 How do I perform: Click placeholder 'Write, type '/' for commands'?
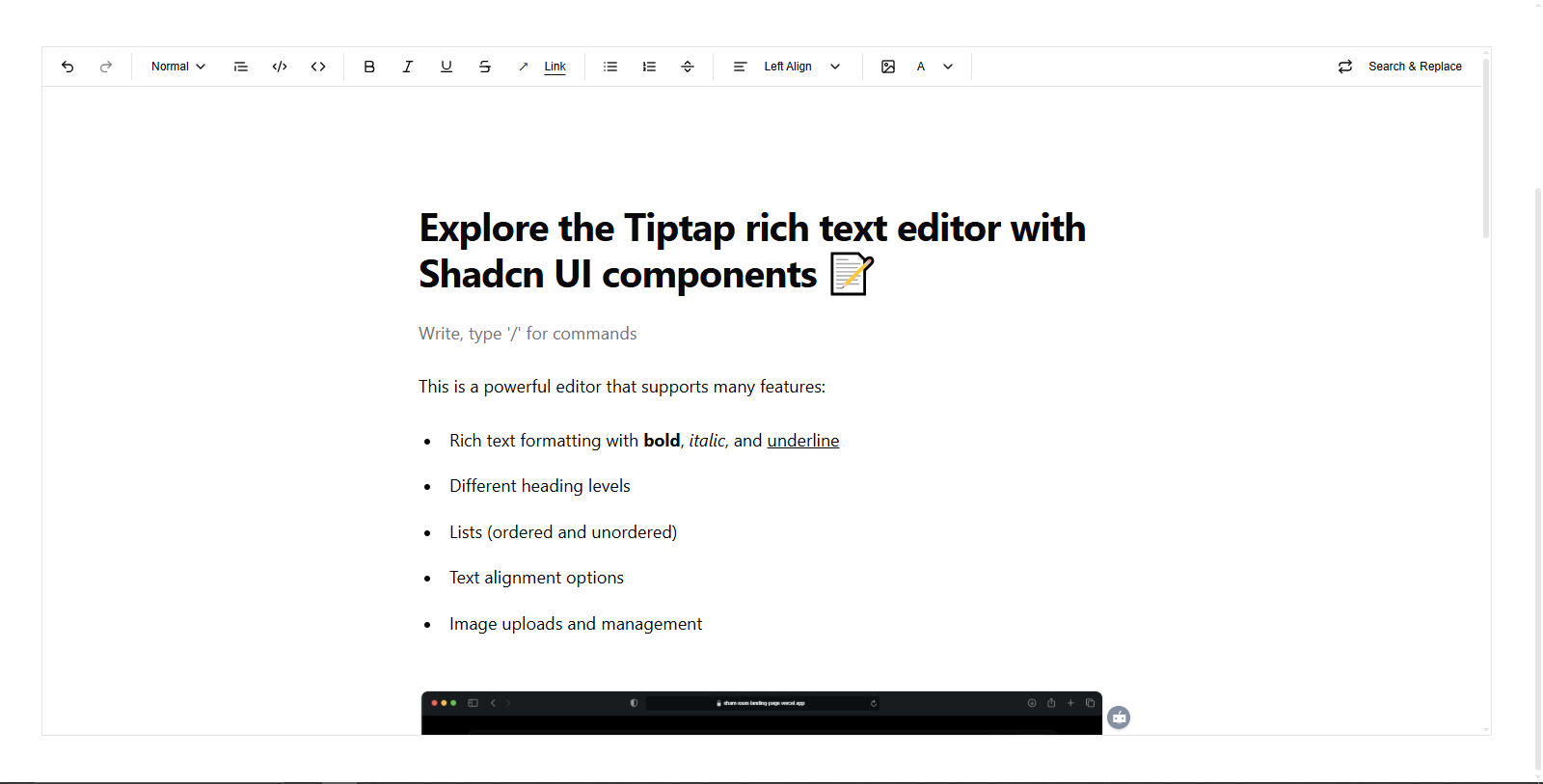[x=528, y=334]
